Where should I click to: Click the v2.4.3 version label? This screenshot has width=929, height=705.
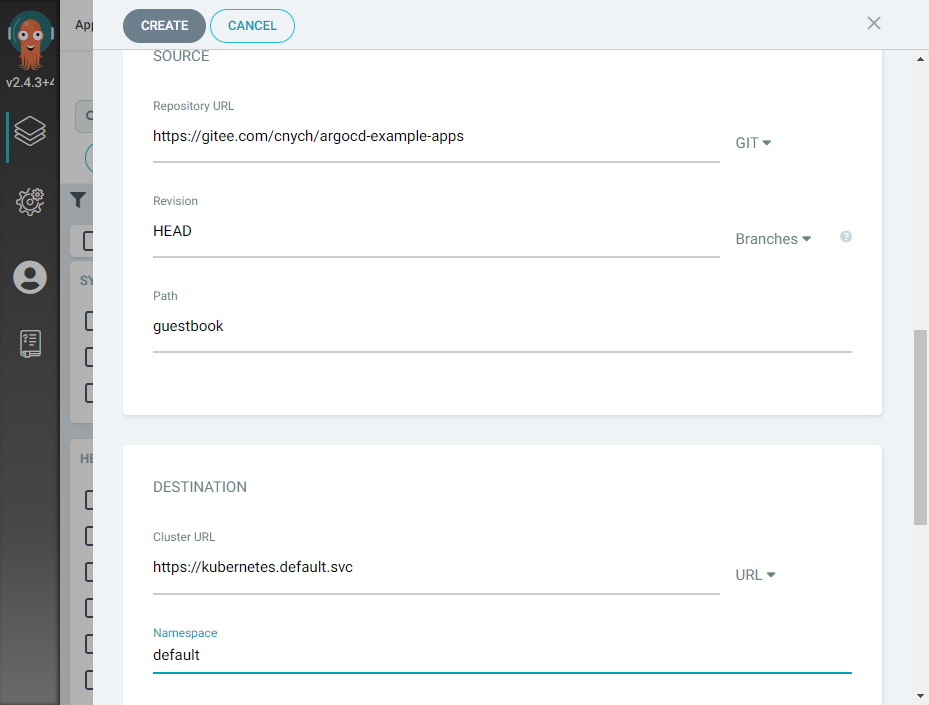tap(30, 82)
